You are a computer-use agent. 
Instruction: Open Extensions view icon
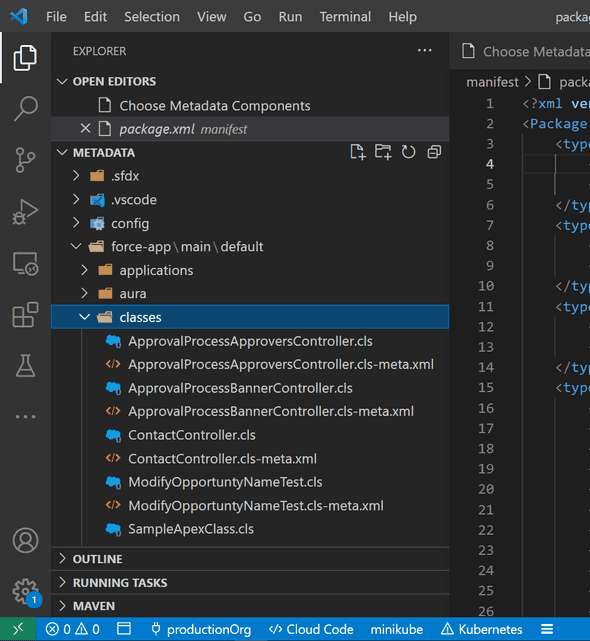pyautogui.click(x=25, y=315)
